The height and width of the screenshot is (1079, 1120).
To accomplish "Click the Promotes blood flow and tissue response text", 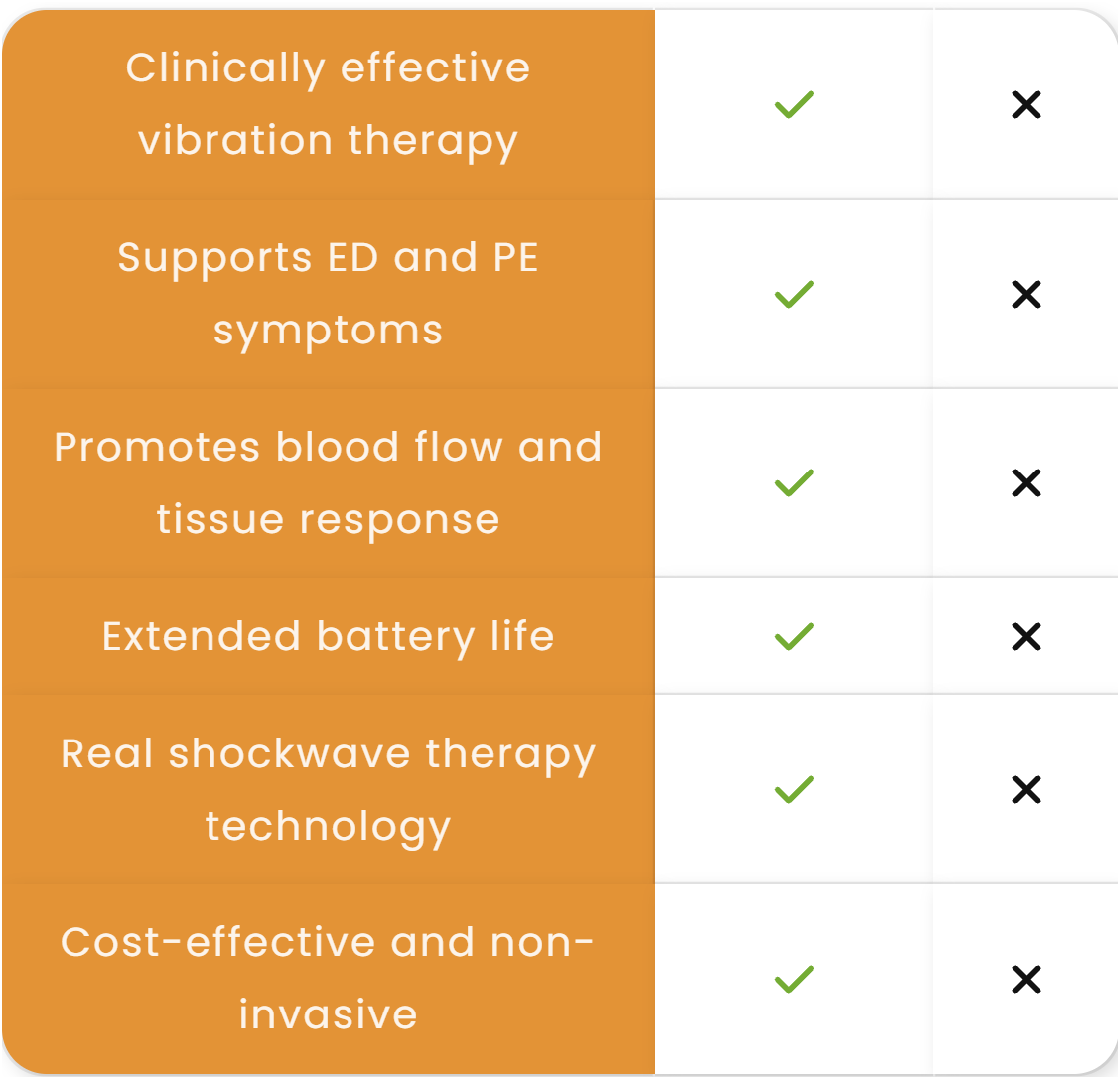I will [x=328, y=482].
